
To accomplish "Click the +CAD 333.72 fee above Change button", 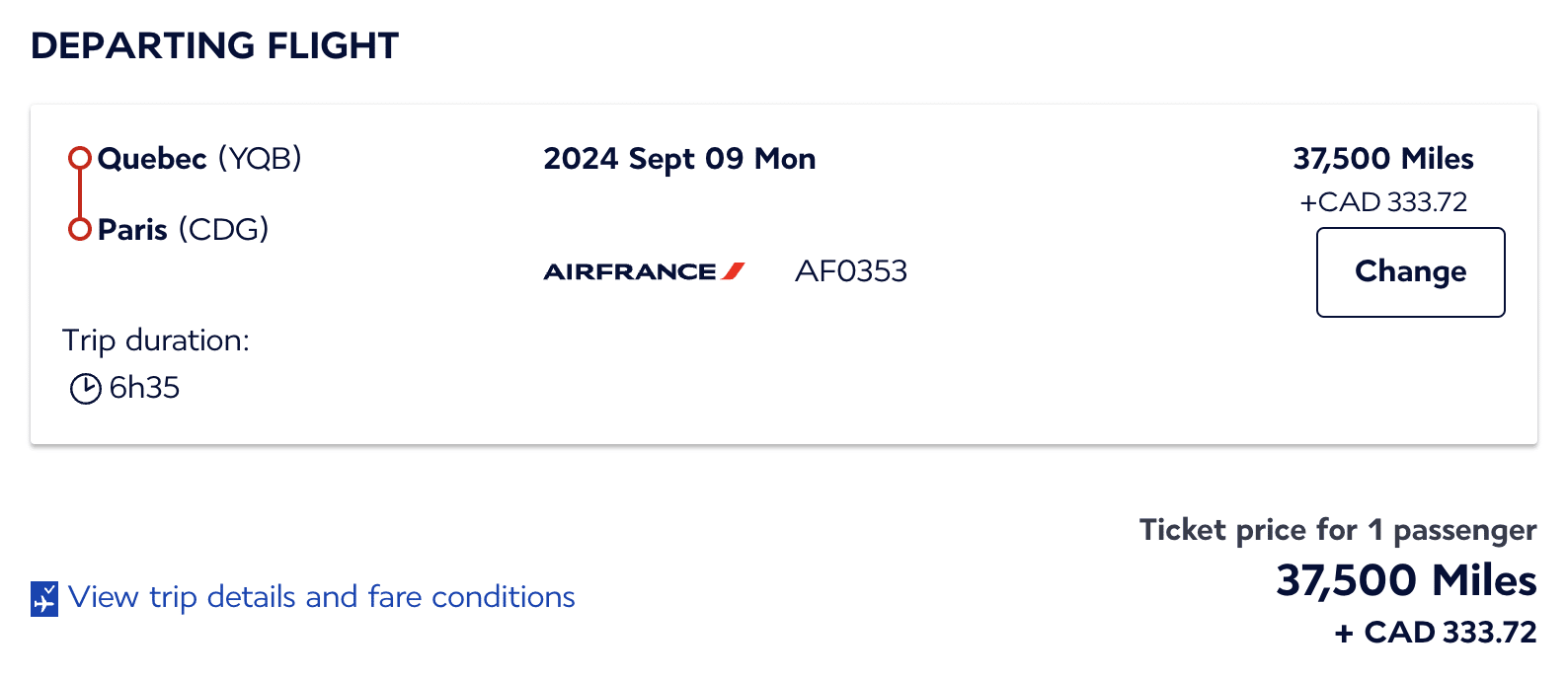I will (x=1383, y=202).
